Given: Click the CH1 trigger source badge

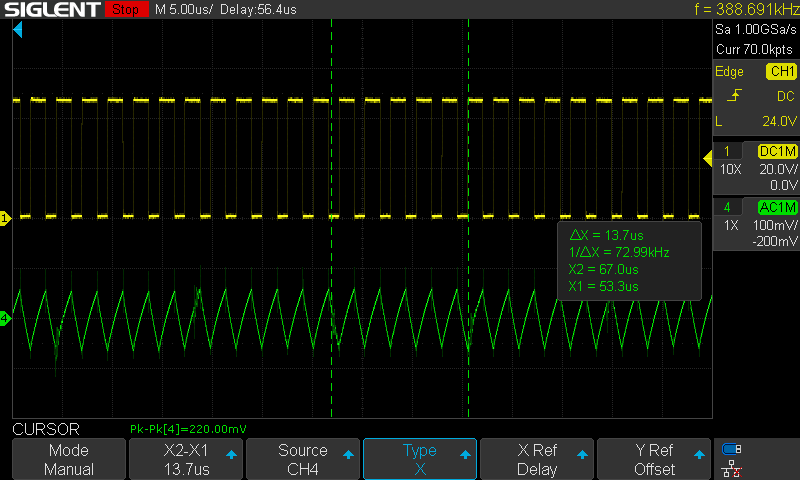Looking at the screenshot, I should click(x=782, y=71).
